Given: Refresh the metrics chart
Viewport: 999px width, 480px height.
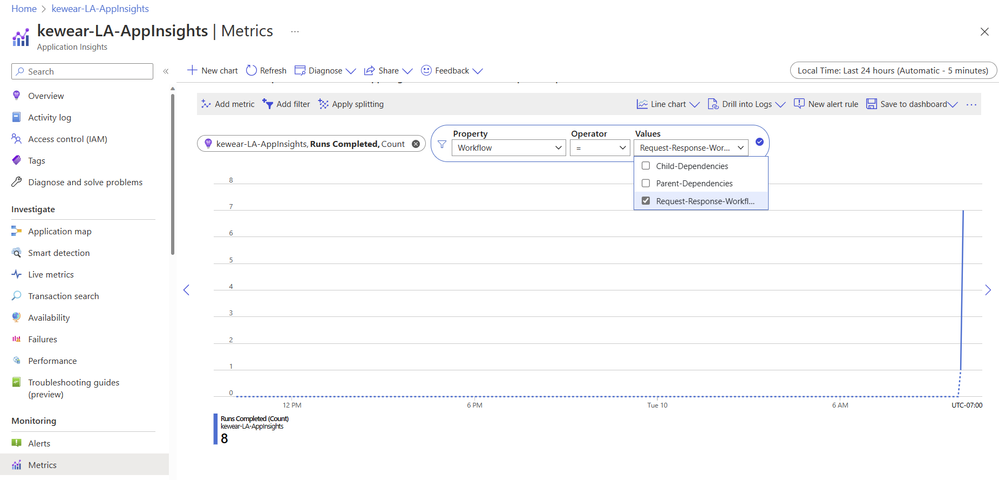Looking at the screenshot, I should click(266, 71).
